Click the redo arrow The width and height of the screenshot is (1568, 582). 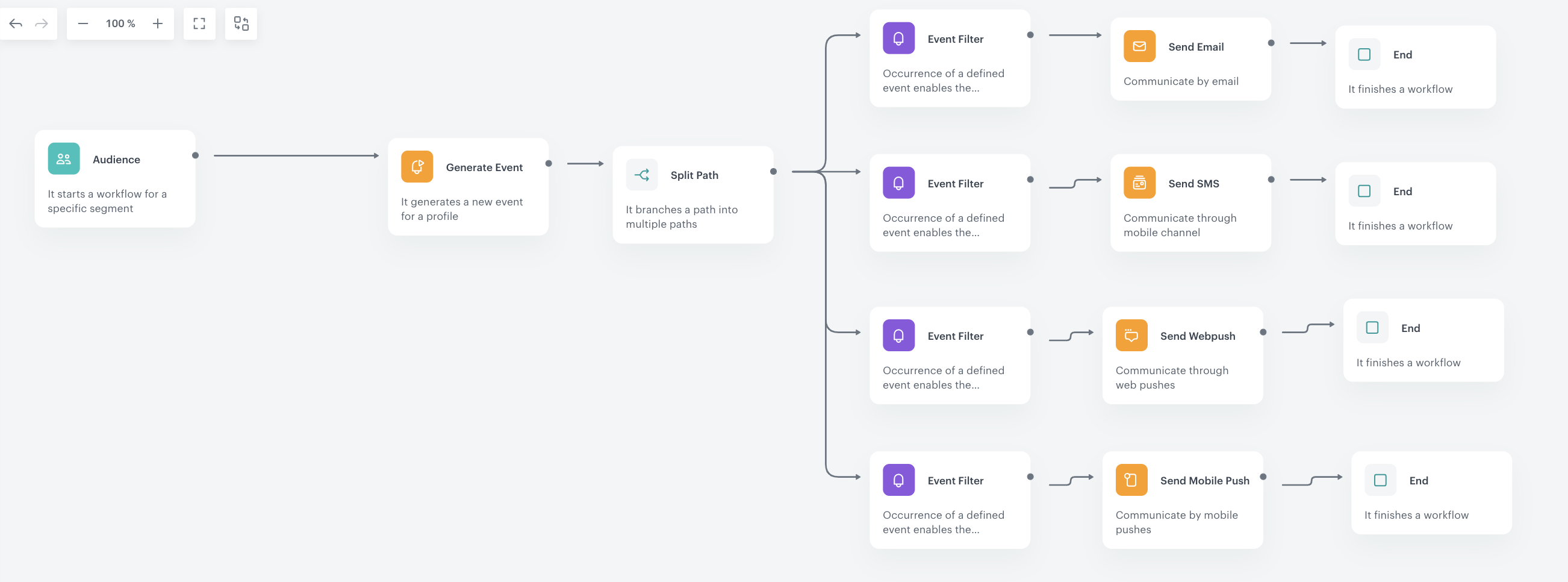click(x=42, y=23)
